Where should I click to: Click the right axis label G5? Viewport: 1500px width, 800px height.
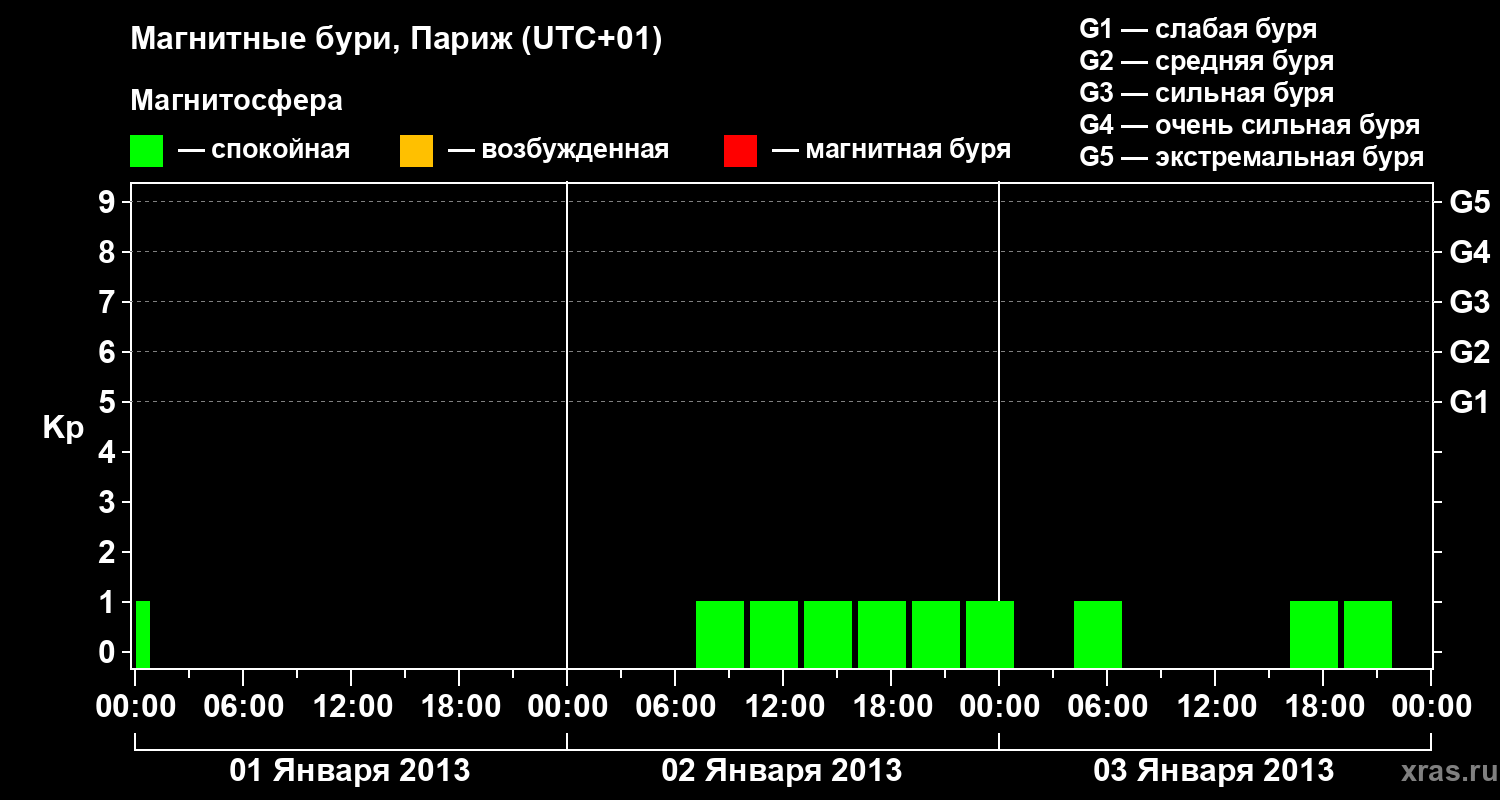(x=1469, y=202)
